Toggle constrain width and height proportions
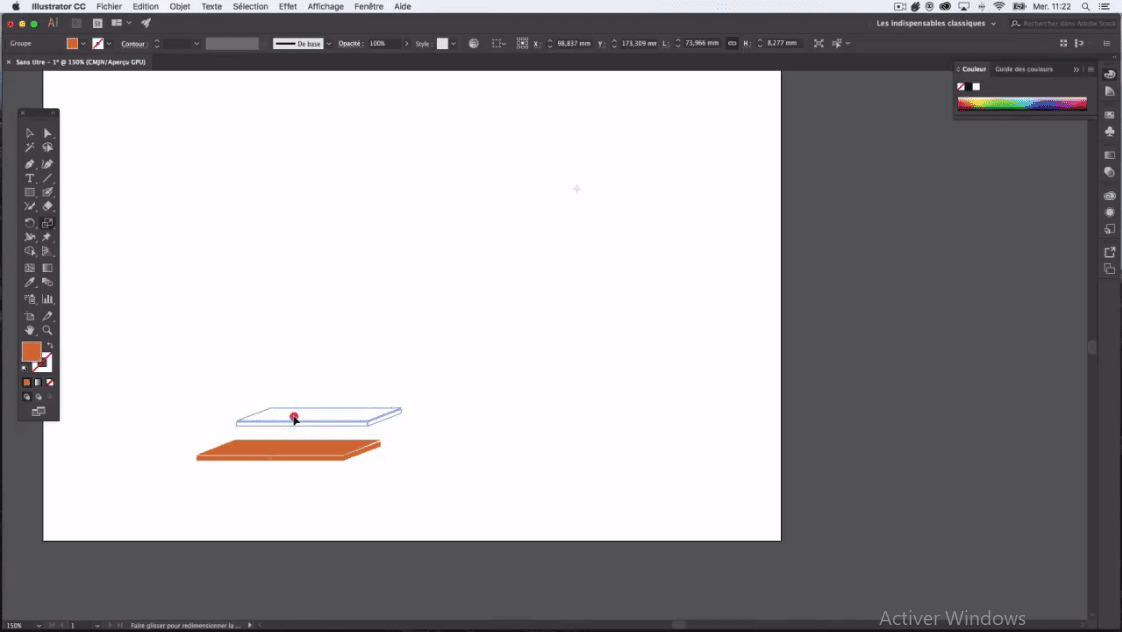This screenshot has width=1122, height=632. point(732,44)
